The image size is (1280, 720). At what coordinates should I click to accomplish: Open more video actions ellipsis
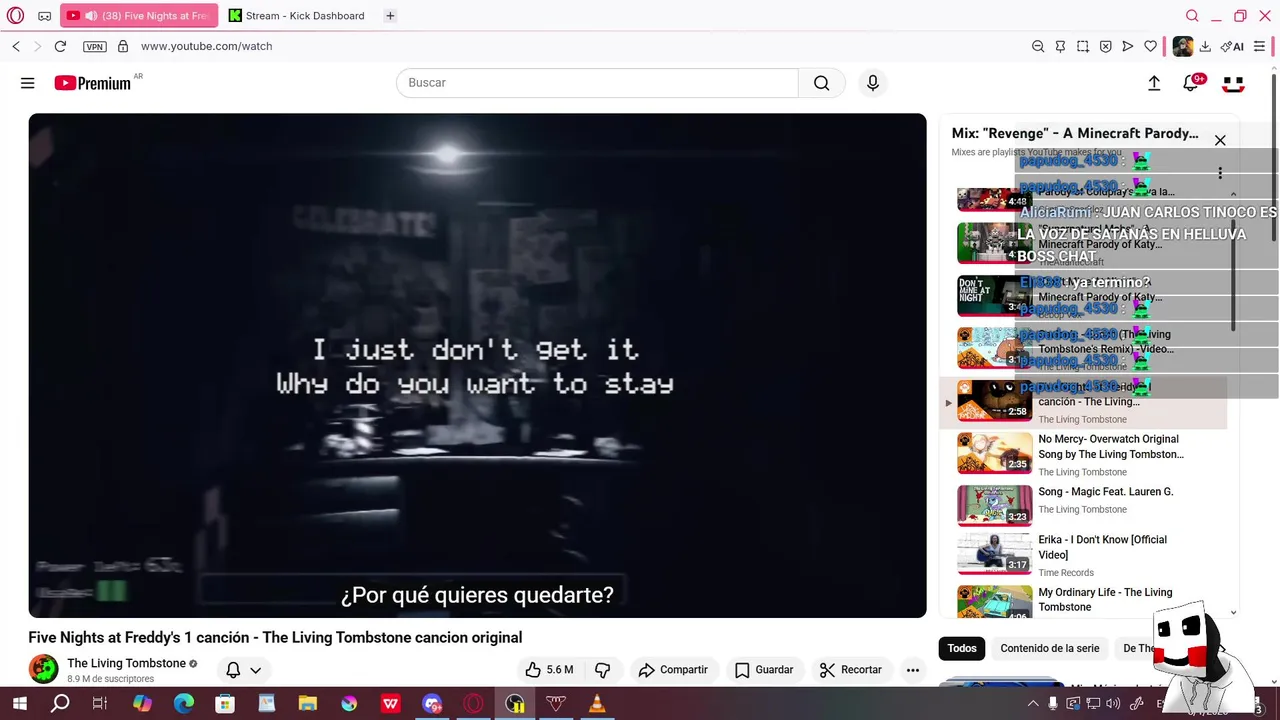(x=912, y=670)
